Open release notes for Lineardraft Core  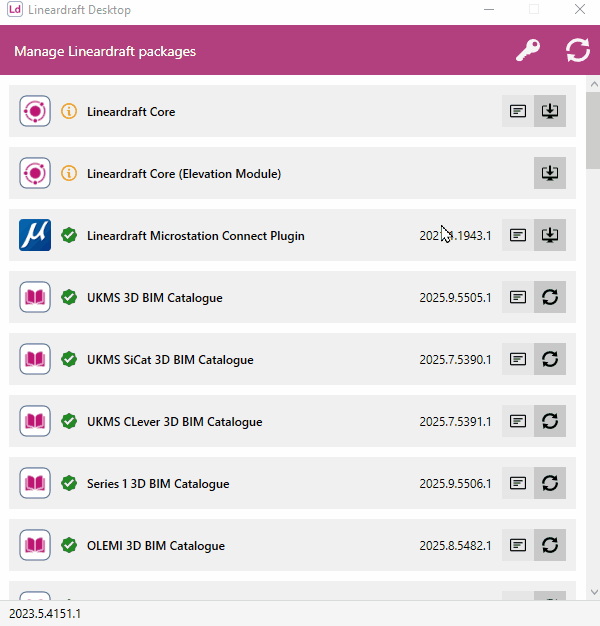pos(518,111)
